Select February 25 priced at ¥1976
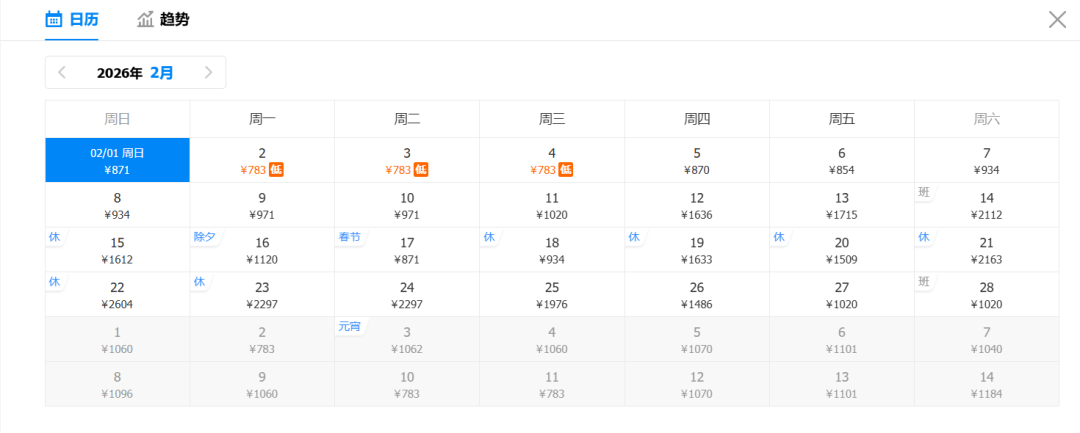The width and height of the screenshot is (1080, 433). tap(552, 295)
